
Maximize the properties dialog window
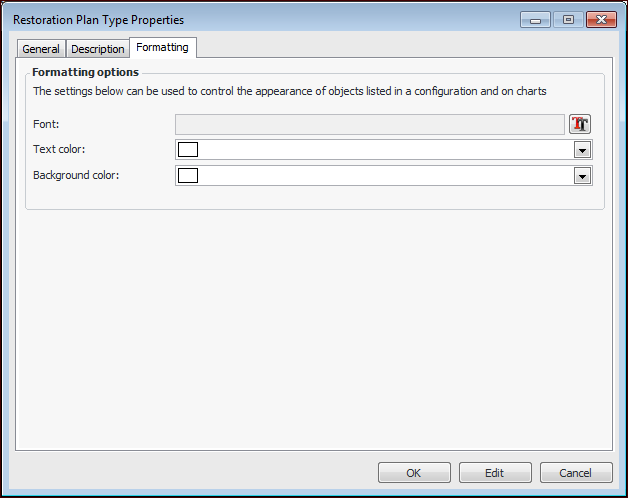pyautogui.click(x=567, y=20)
